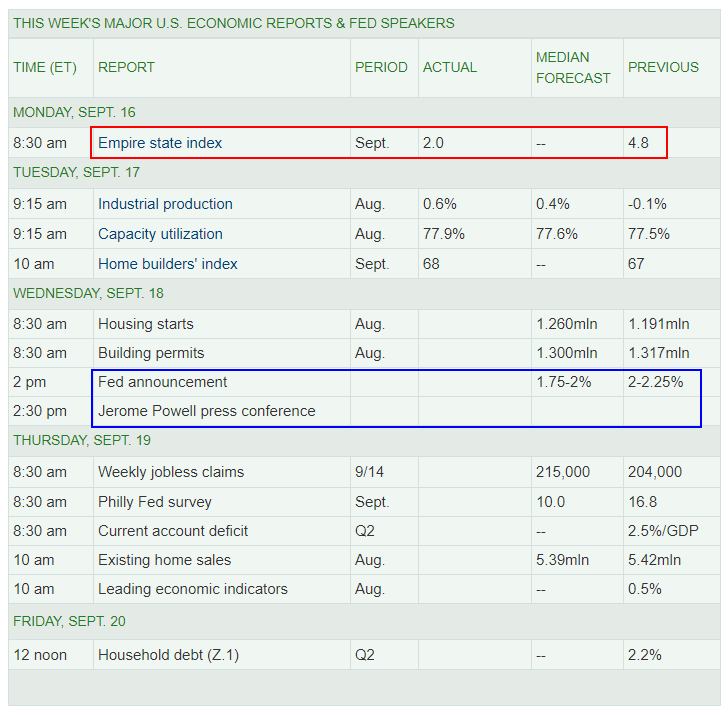Select the Weekly jobless claims text
This screenshot has width=728, height=715.
point(171,472)
